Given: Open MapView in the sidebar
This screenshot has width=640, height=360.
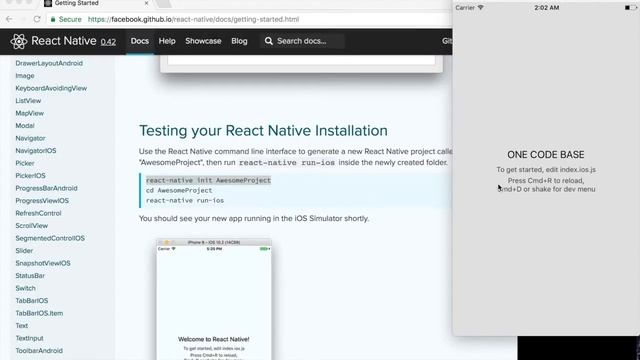Looking at the screenshot, I should click(29, 113).
